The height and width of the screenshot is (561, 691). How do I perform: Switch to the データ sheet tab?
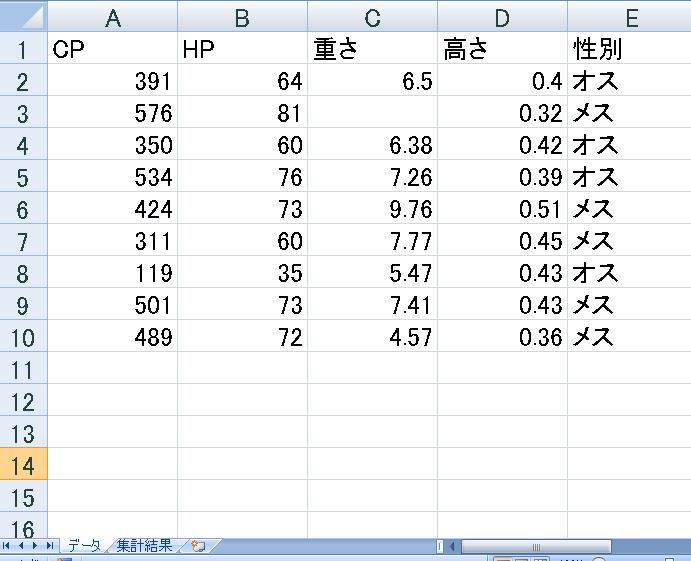pyautogui.click(x=84, y=546)
